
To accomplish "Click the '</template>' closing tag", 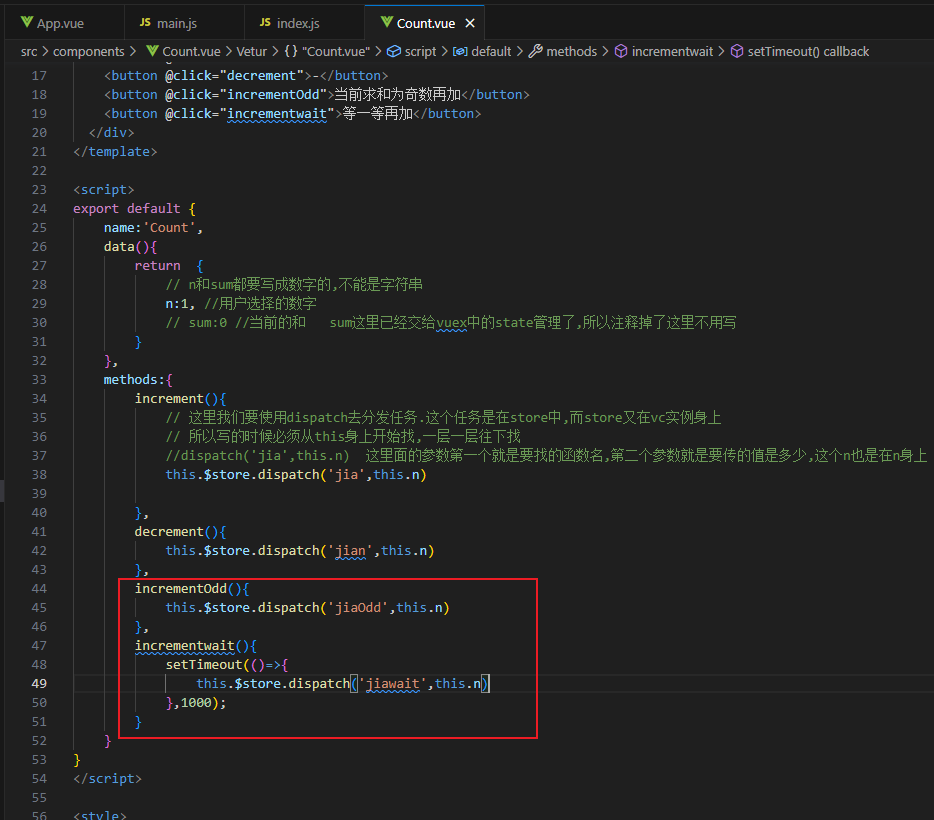I will [x=115, y=152].
